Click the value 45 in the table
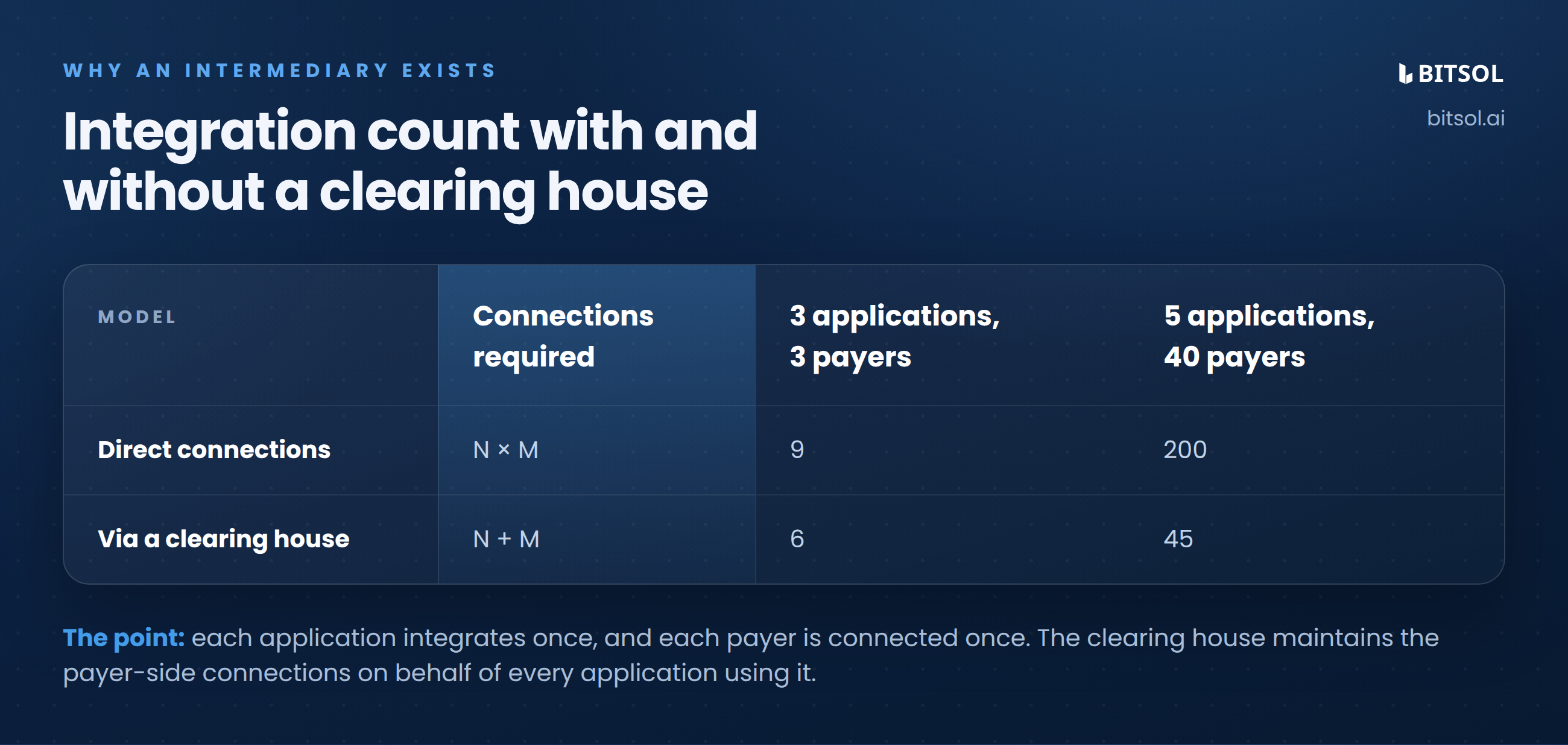The image size is (1568, 745). (1178, 539)
